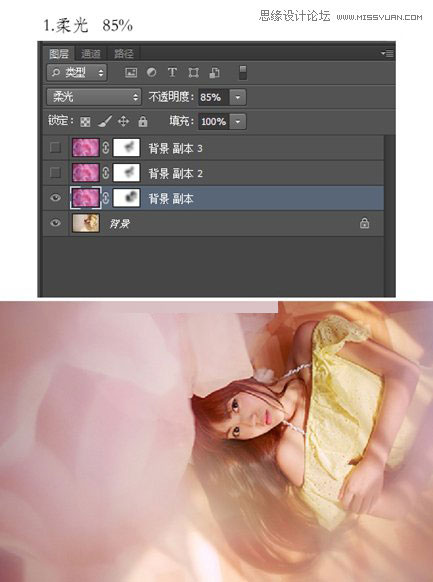Select mask thumbnail of 背景 副本 3
Image resolution: width=433 pixels, height=582 pixels.
click(x=127, y=147)
